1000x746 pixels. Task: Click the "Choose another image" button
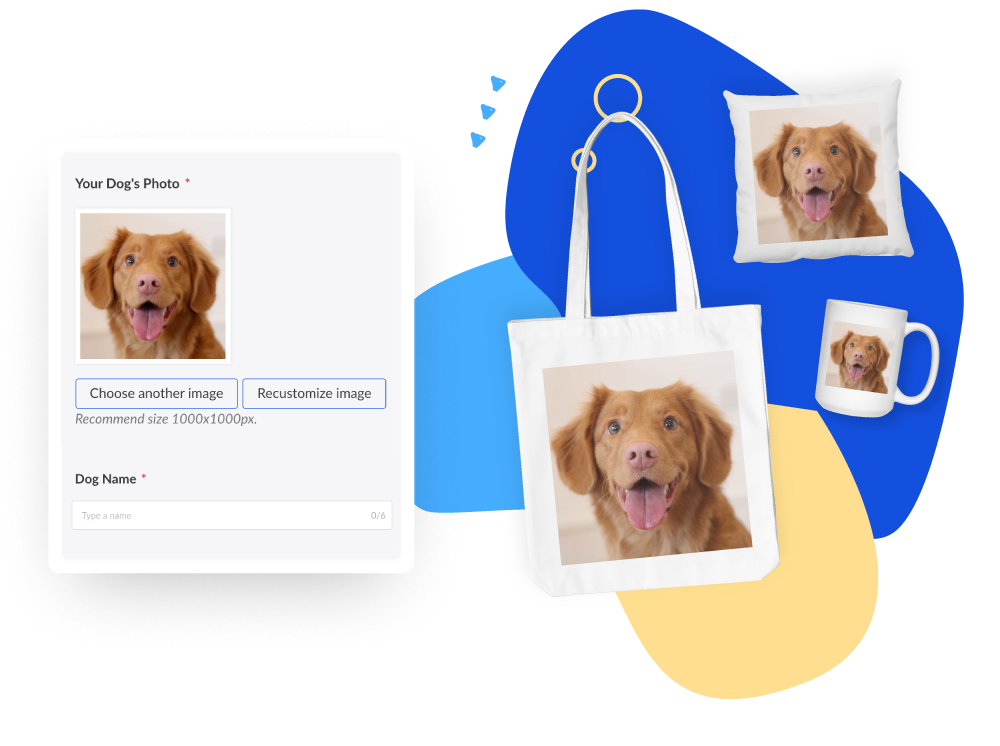click(x=156, y=393)
